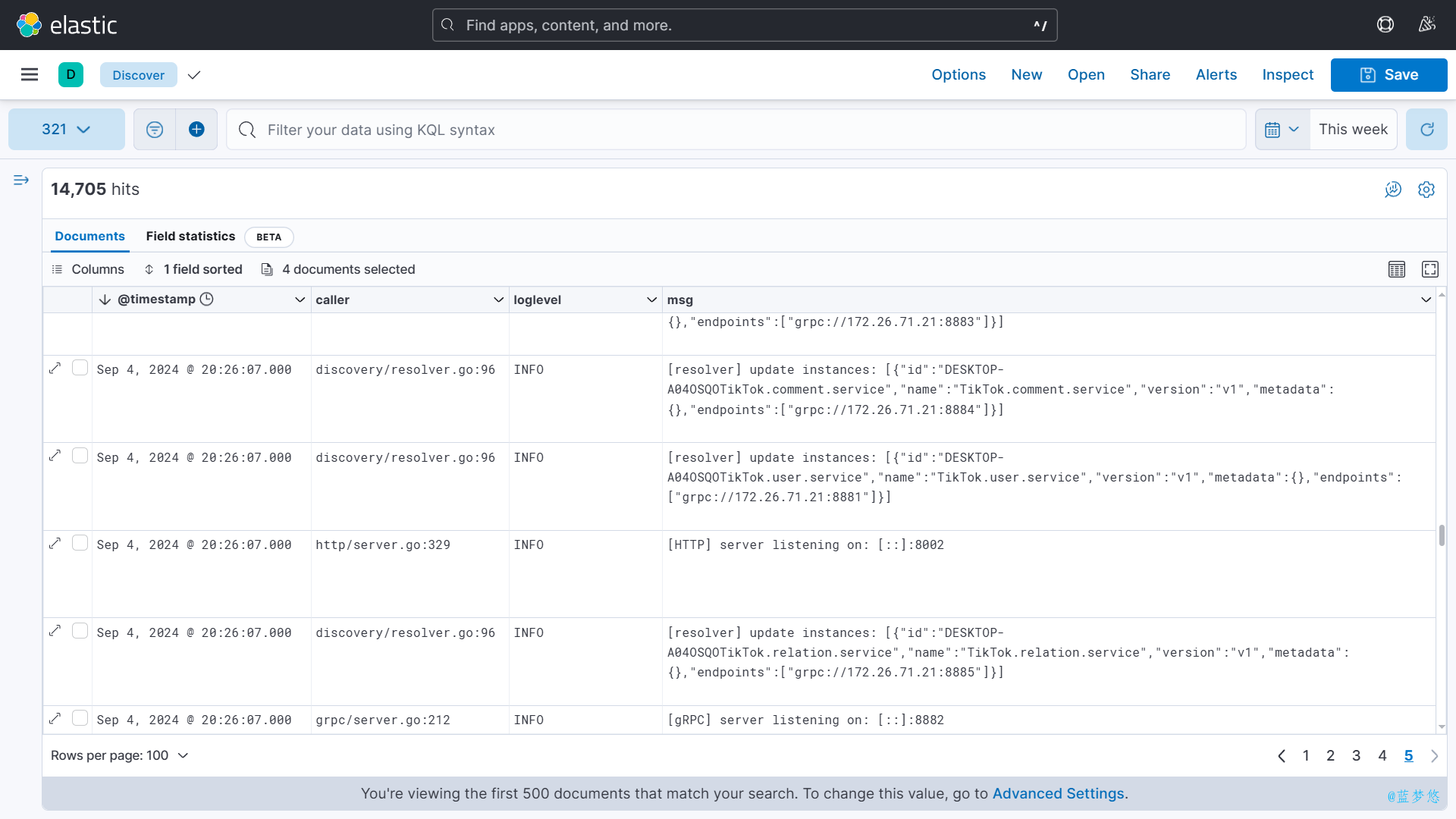Select the user.service row checkbox

(80, 456)
